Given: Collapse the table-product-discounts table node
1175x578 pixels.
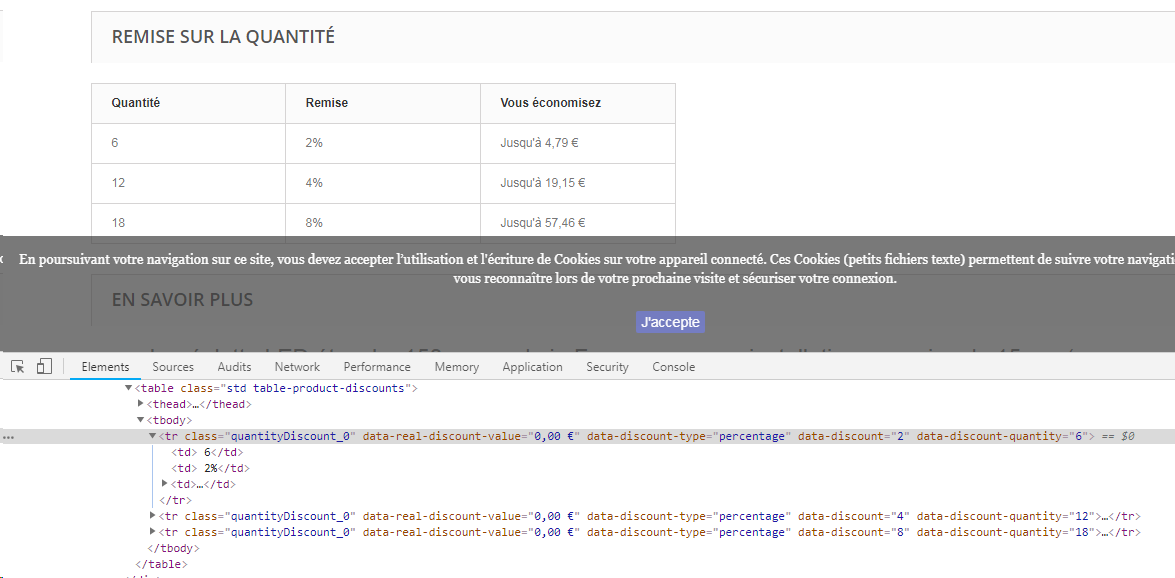Looking at the screenshot, I should pyautogui.click(x=128, y=388).
